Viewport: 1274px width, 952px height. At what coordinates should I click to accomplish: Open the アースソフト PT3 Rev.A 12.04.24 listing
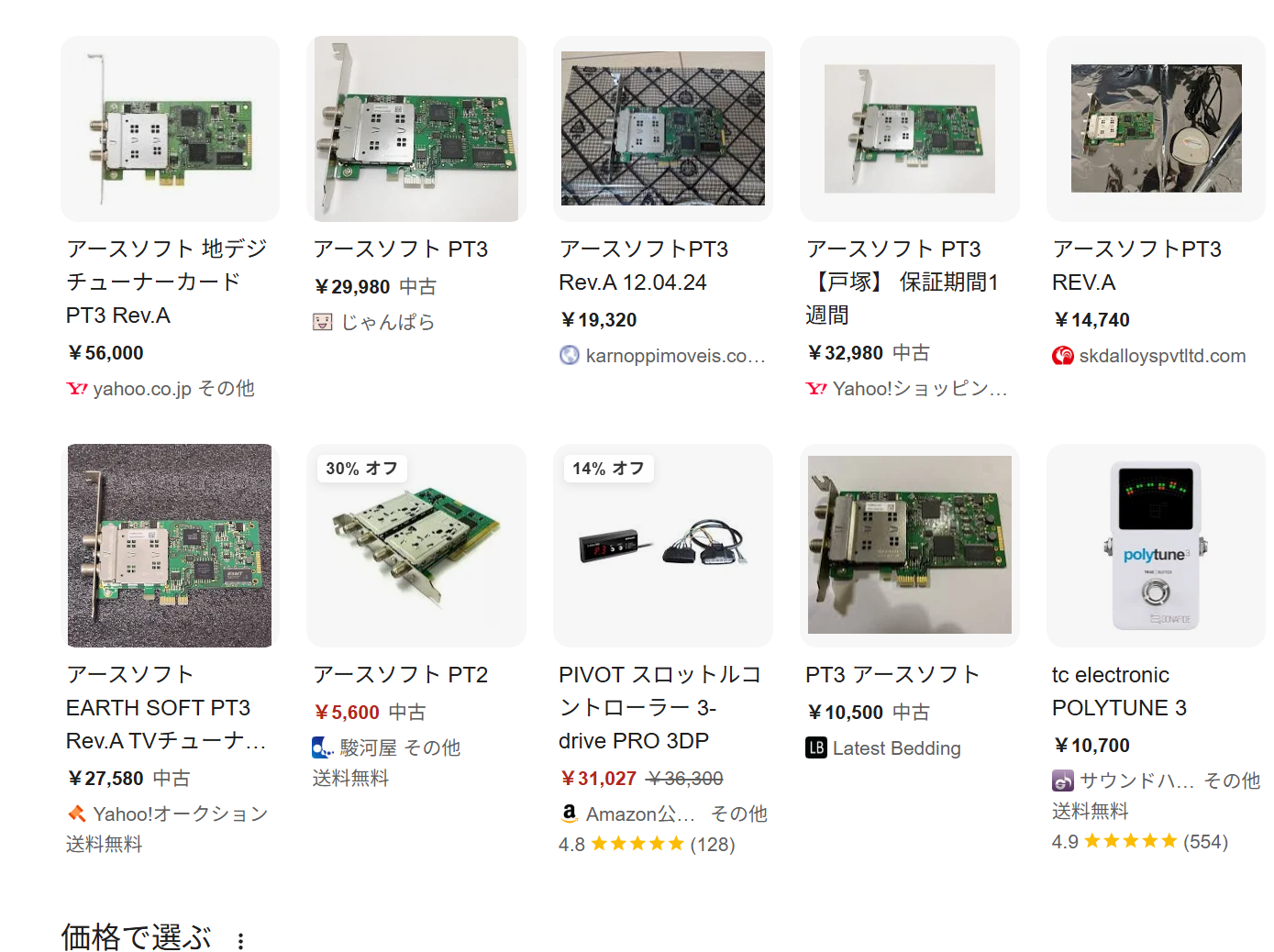click(x=643, y=266)
